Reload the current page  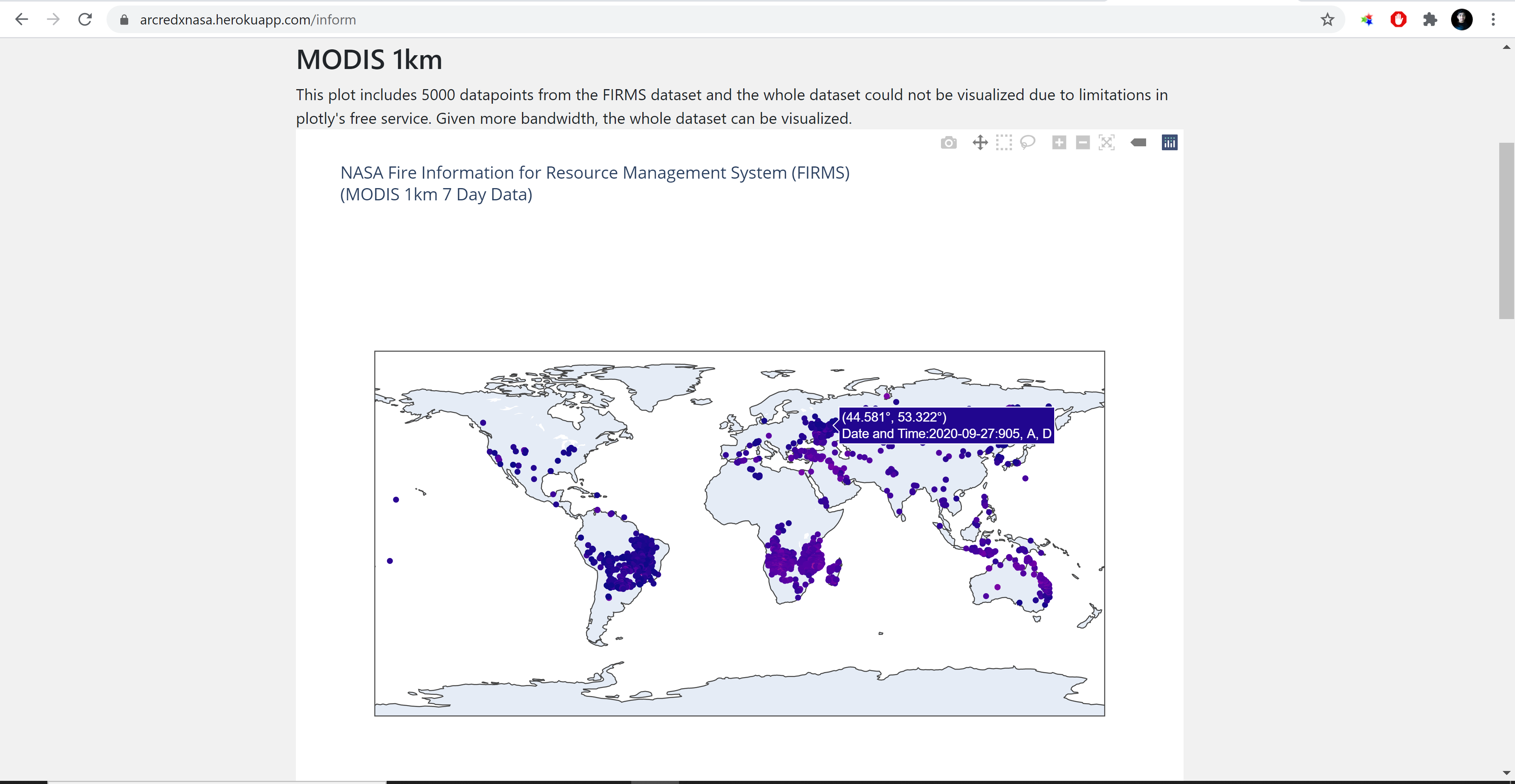tap(85, 19)
